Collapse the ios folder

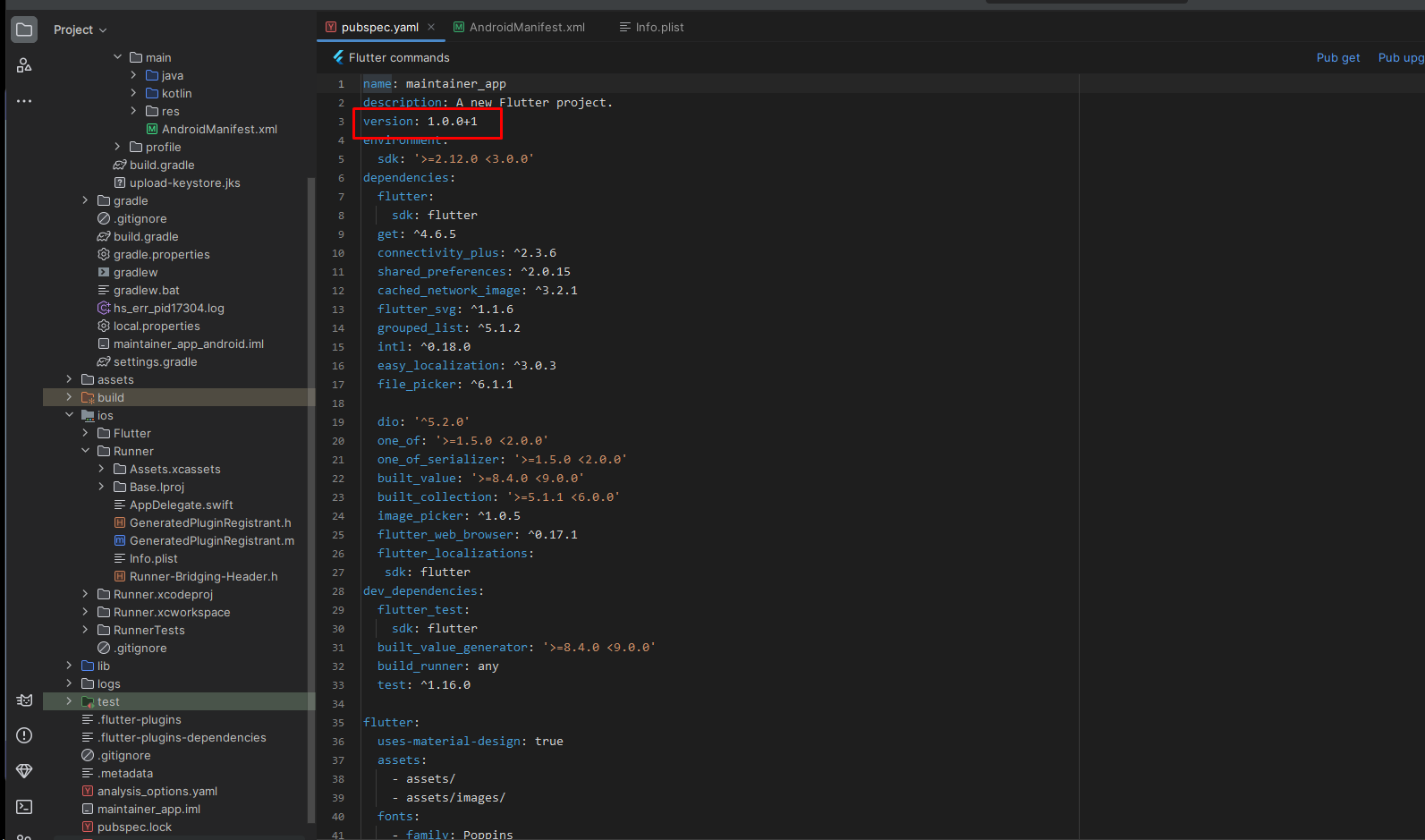pyautogui.click(x=69, y=415)
